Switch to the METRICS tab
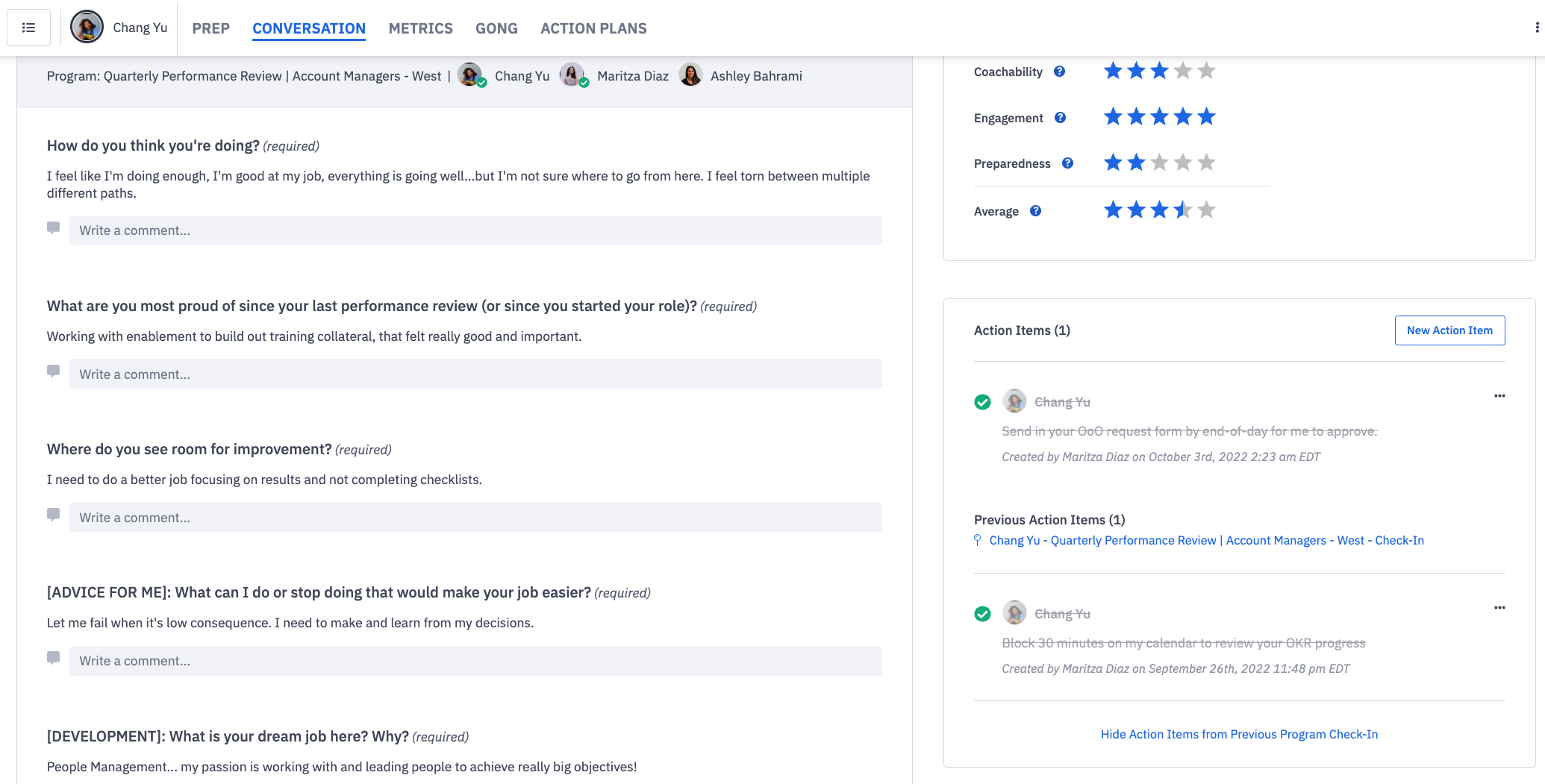Screen dimensions: 1545x784 pyautogui.click(x=420, y=28)
